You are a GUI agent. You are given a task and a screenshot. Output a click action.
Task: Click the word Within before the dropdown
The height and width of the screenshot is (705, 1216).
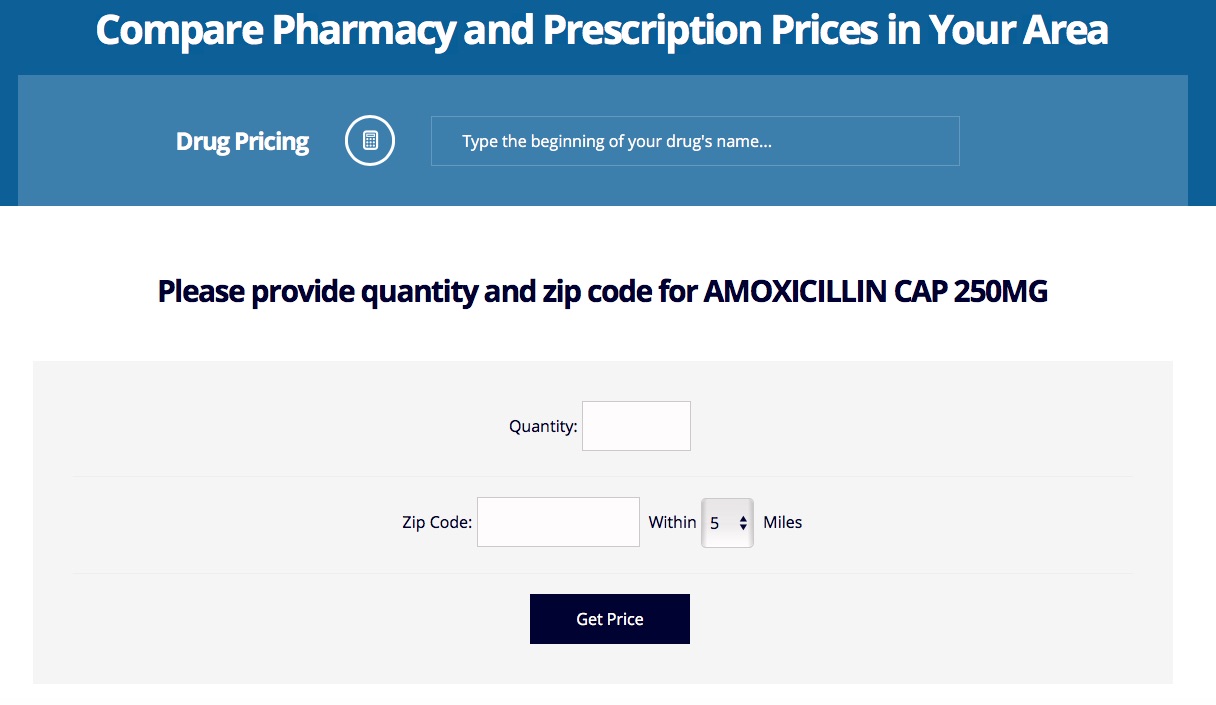(672, 522)
